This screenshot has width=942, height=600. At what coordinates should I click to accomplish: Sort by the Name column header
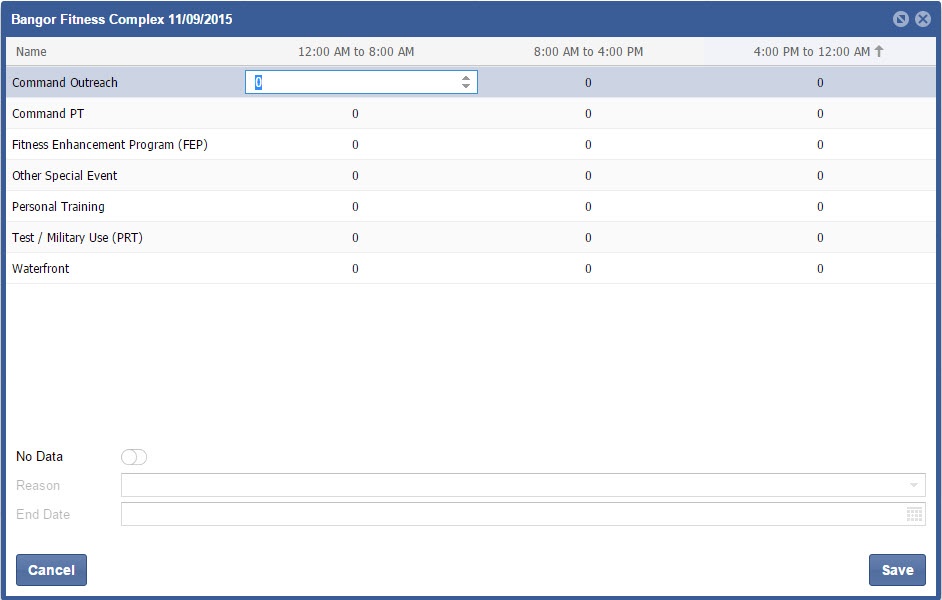click(x=30, y=52)
